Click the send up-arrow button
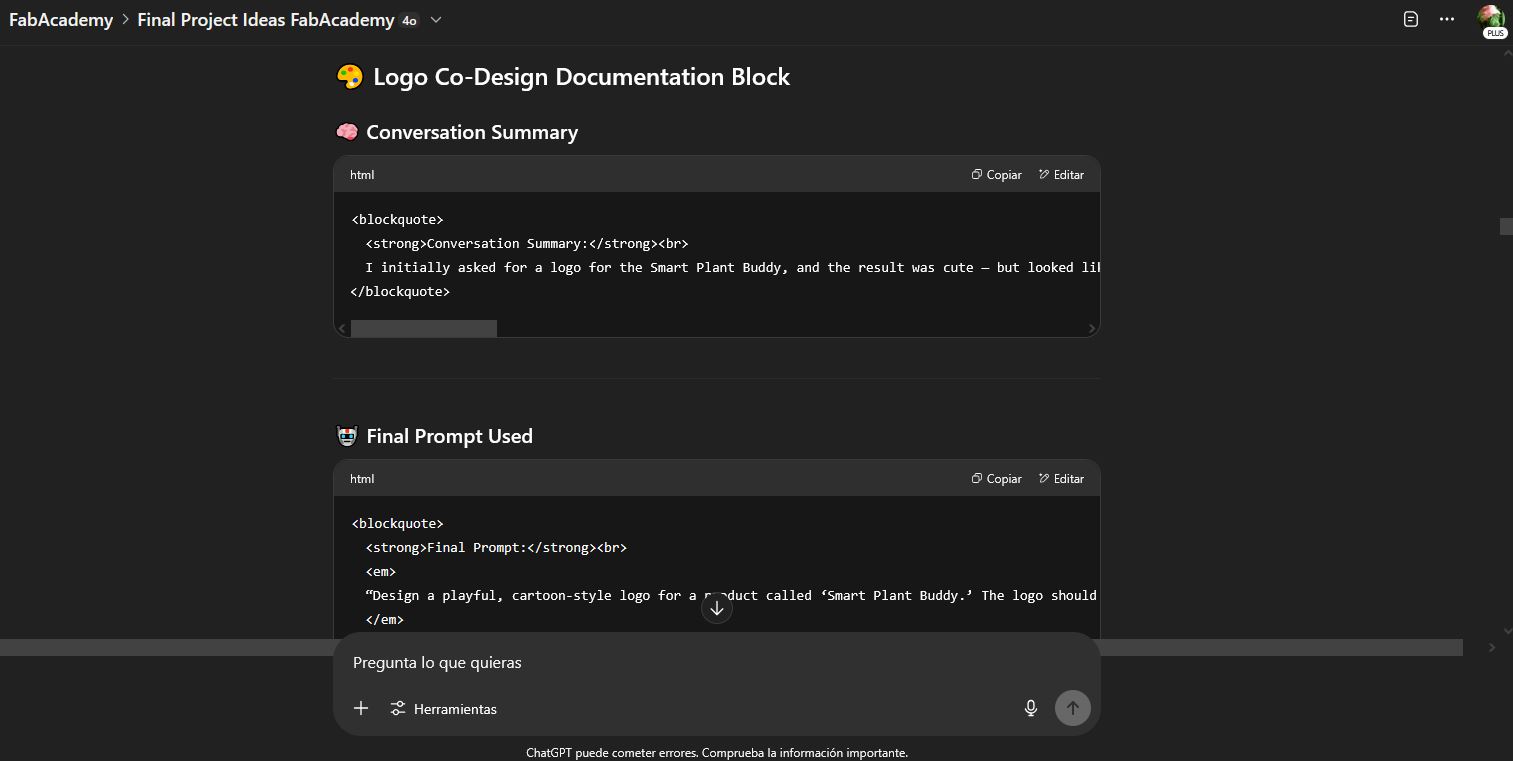The width and height of the screenshot is (1513, 761). (x=1073, y=708)
